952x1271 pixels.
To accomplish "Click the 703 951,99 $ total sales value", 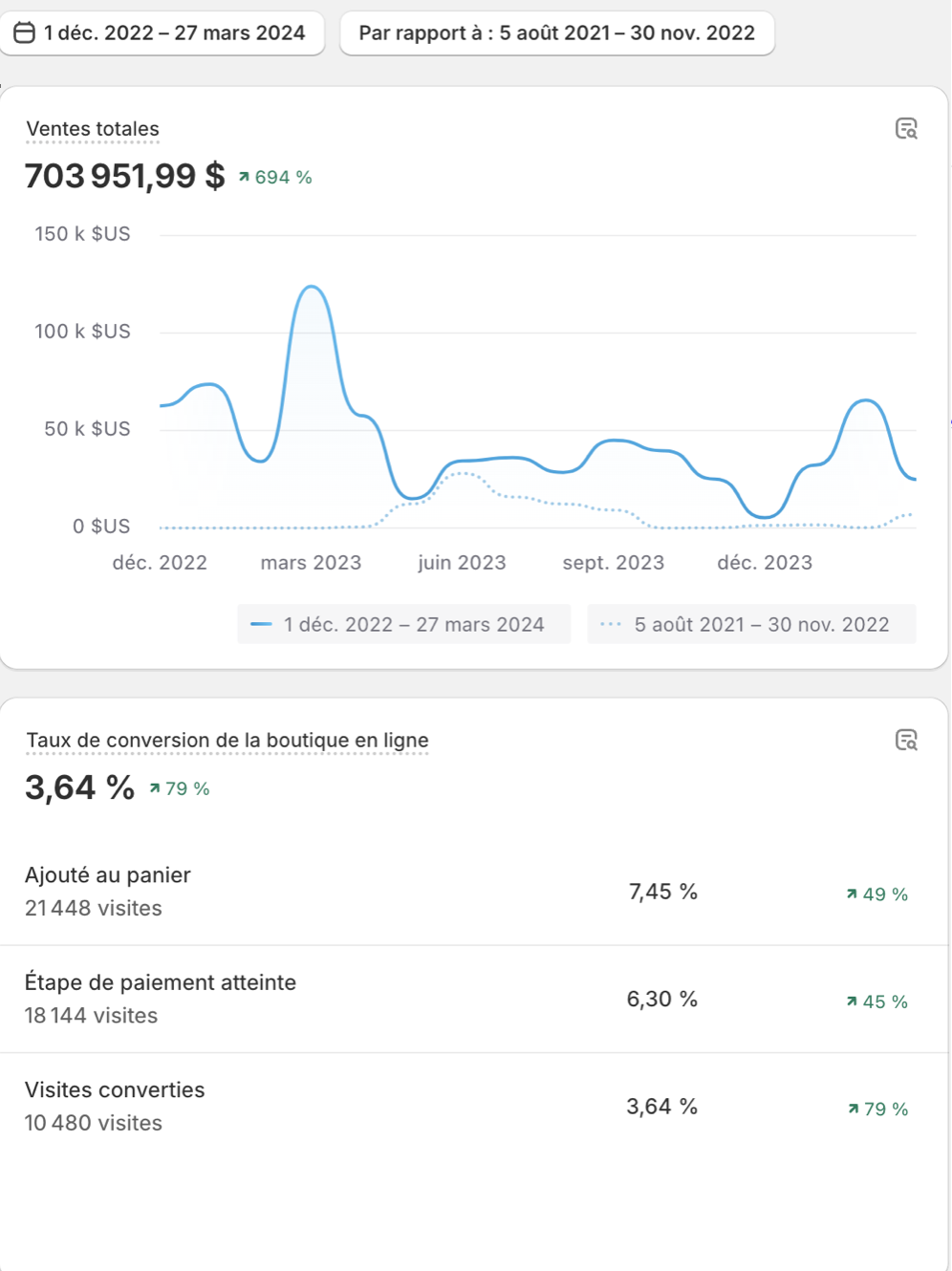I will (124, 177).
